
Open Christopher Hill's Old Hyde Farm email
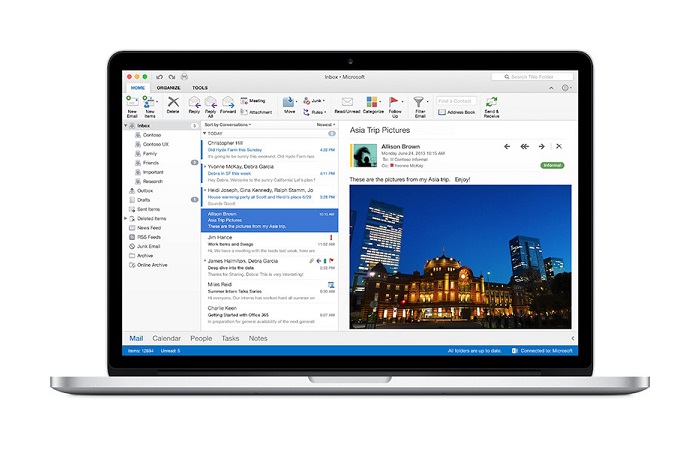(270, 150)
